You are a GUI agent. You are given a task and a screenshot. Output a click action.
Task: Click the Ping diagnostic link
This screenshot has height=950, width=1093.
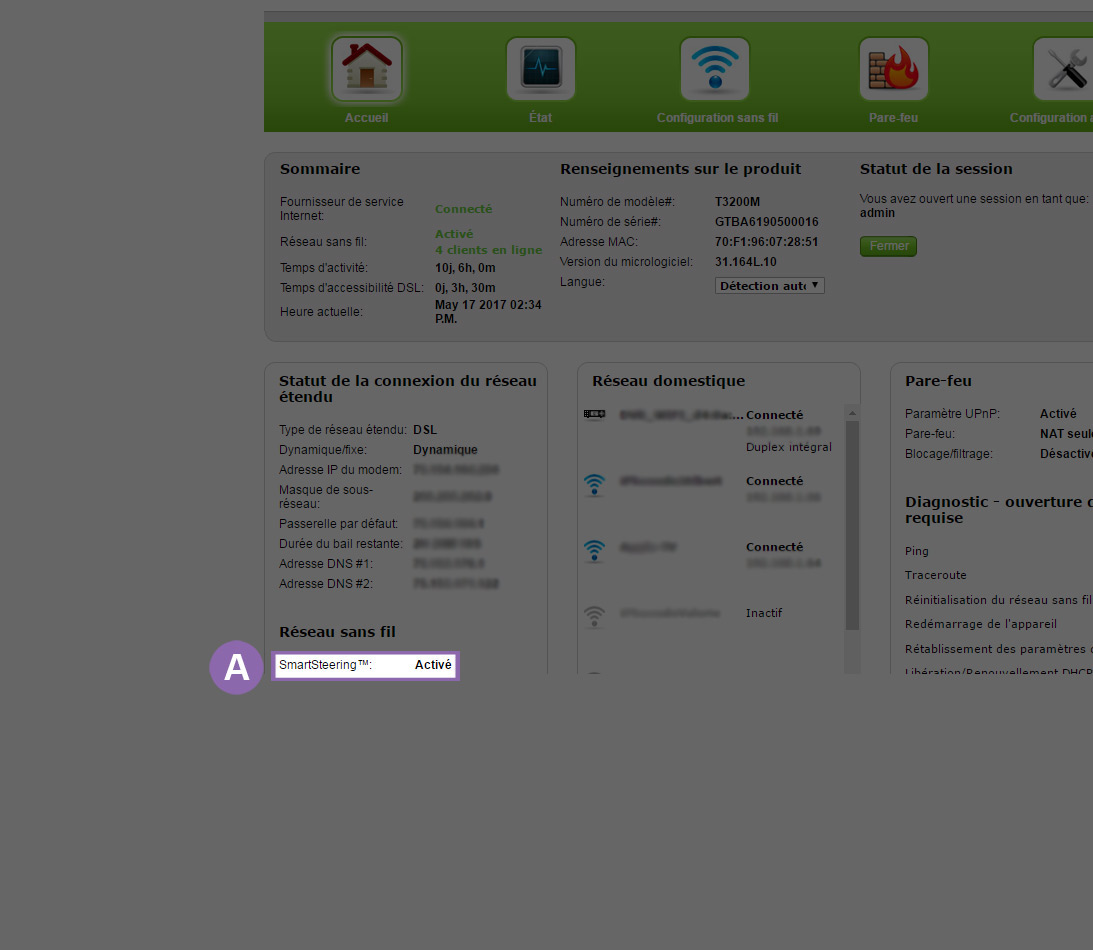coord(917,551)
